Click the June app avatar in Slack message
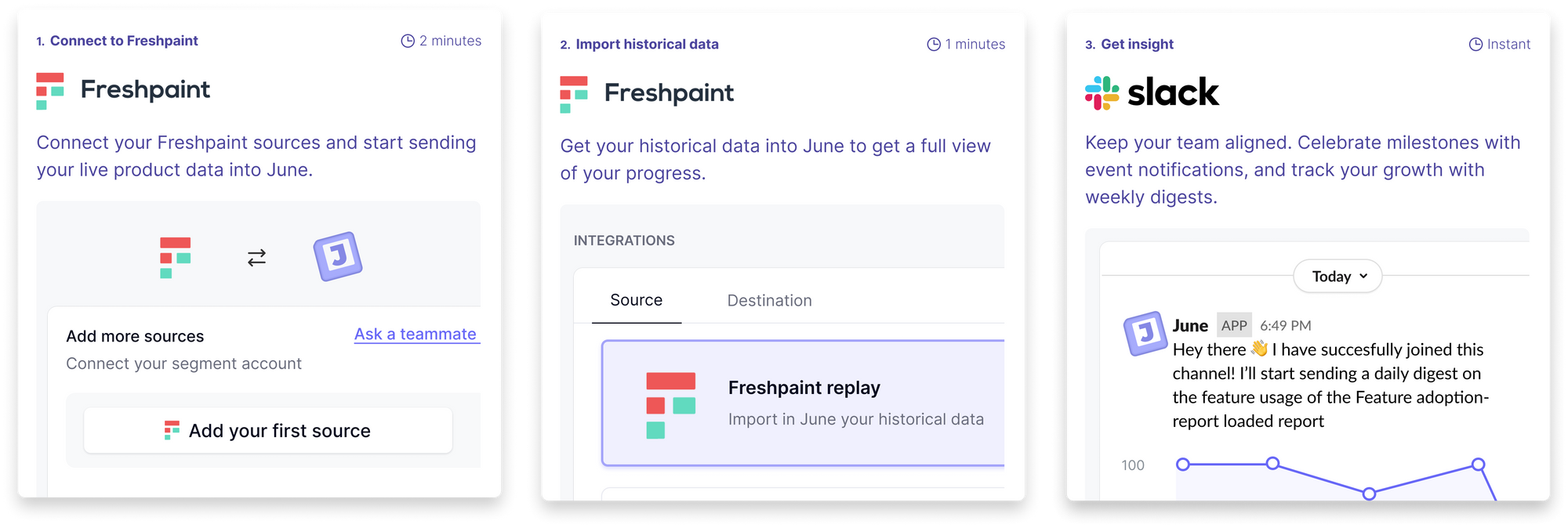 (1145, 333)
